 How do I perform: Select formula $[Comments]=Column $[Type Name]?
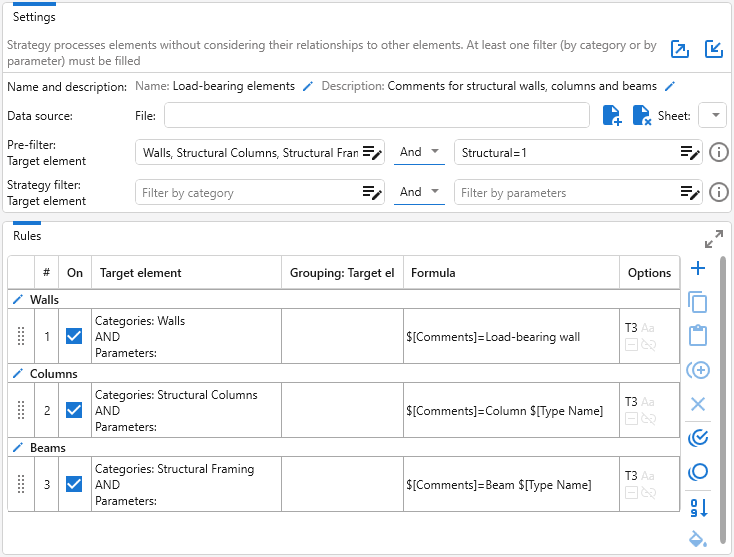(x=505, y=411)
